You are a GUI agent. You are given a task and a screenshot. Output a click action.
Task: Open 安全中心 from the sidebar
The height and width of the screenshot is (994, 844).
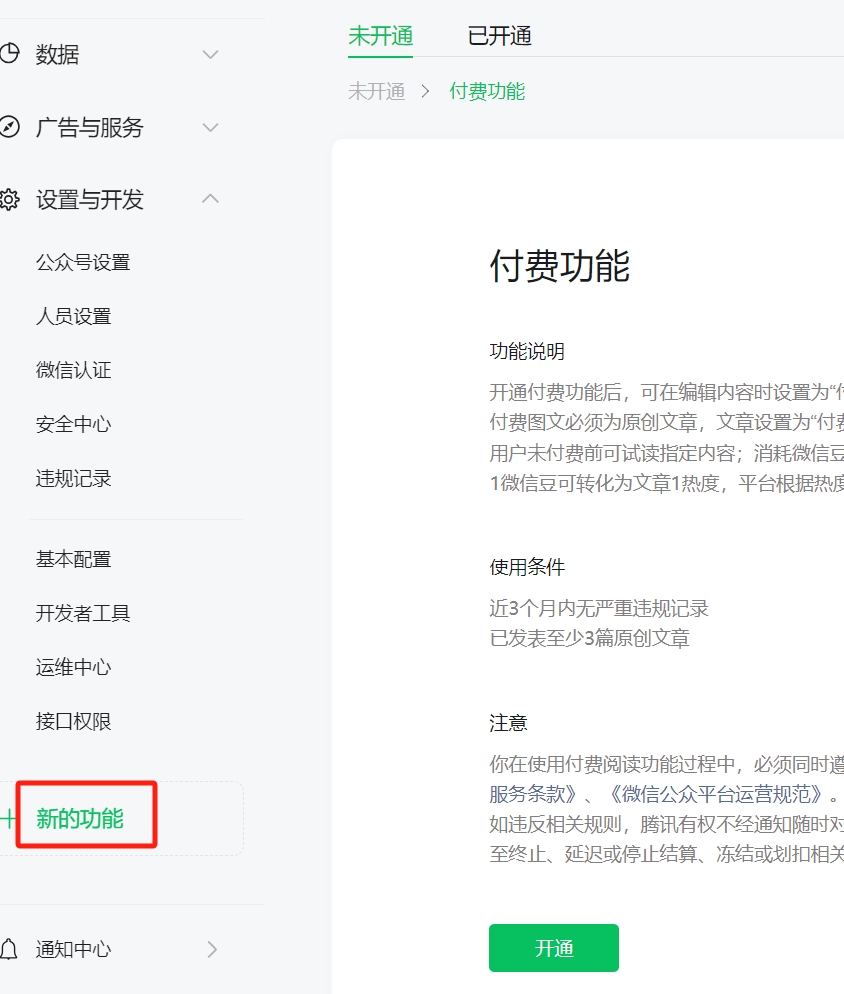(x=73, y=425)
